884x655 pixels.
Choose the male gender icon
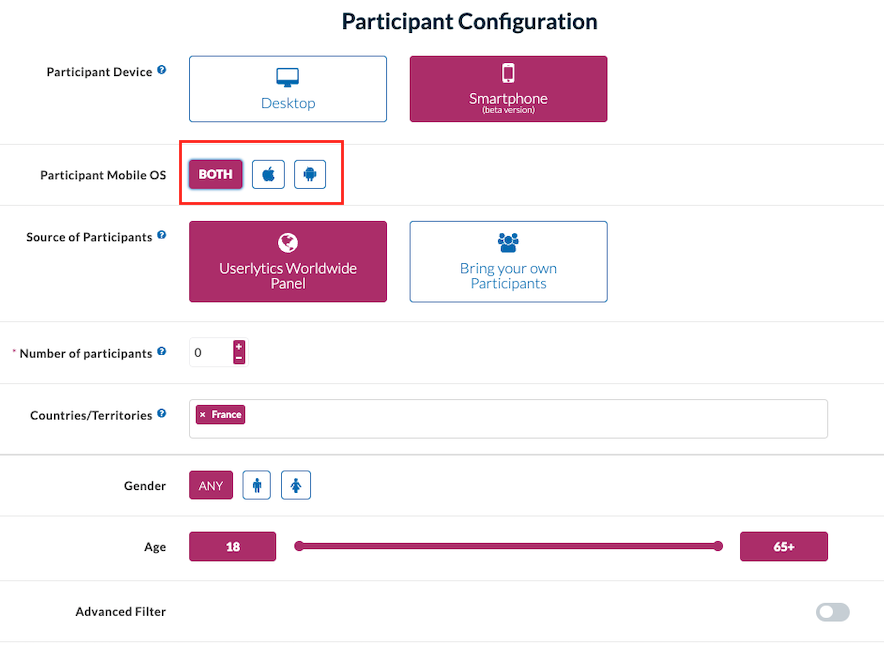258,486
